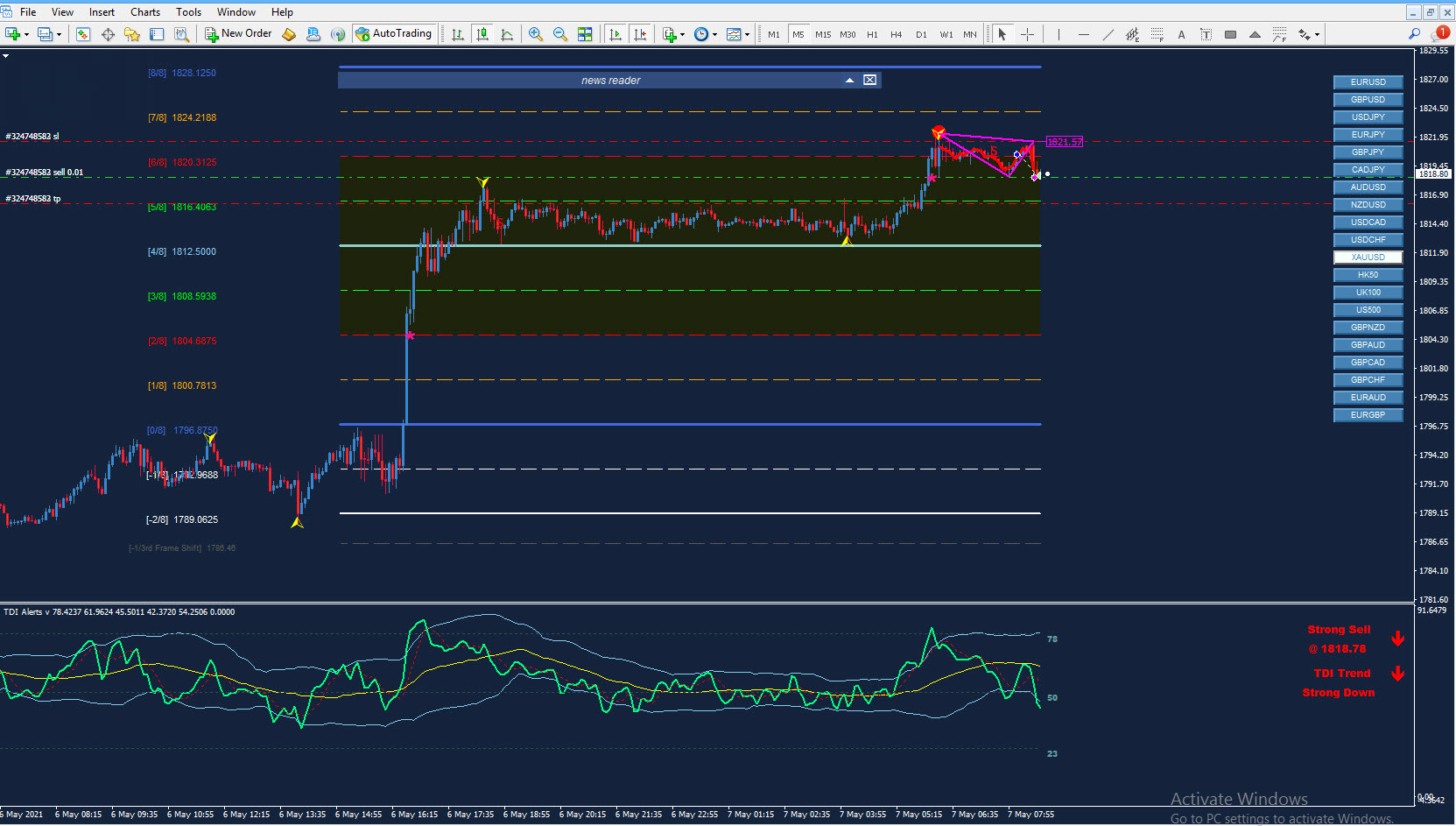
Task: Select the draw text label tool
Action: [1206, 34]
